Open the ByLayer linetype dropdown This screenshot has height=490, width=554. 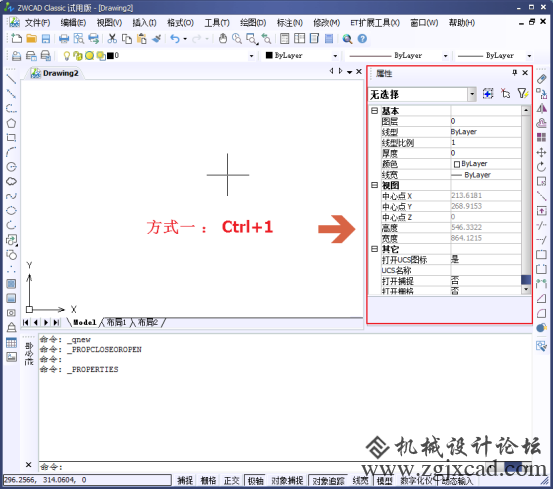445,56
